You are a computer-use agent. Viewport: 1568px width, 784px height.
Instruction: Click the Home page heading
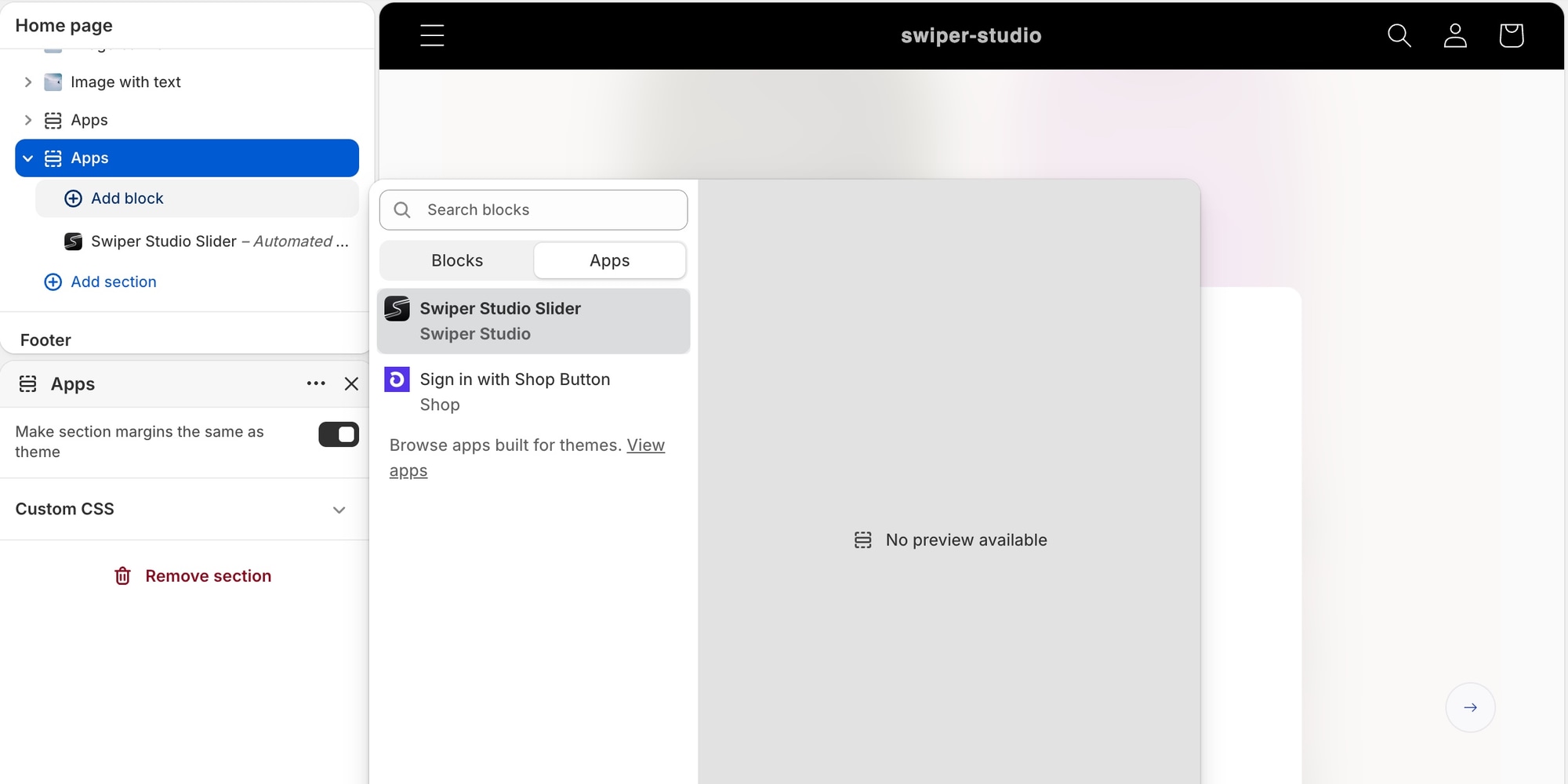(x=64, y=26)
